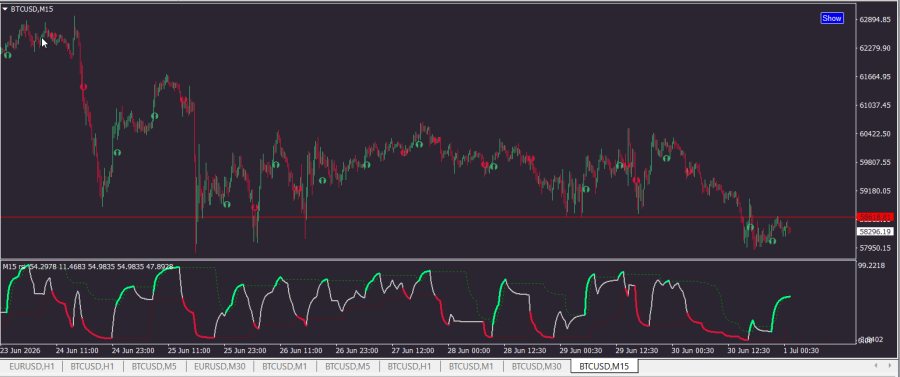Click the 28 Jun 12:30 time label

pyautogui.click(x=524, y=351)
